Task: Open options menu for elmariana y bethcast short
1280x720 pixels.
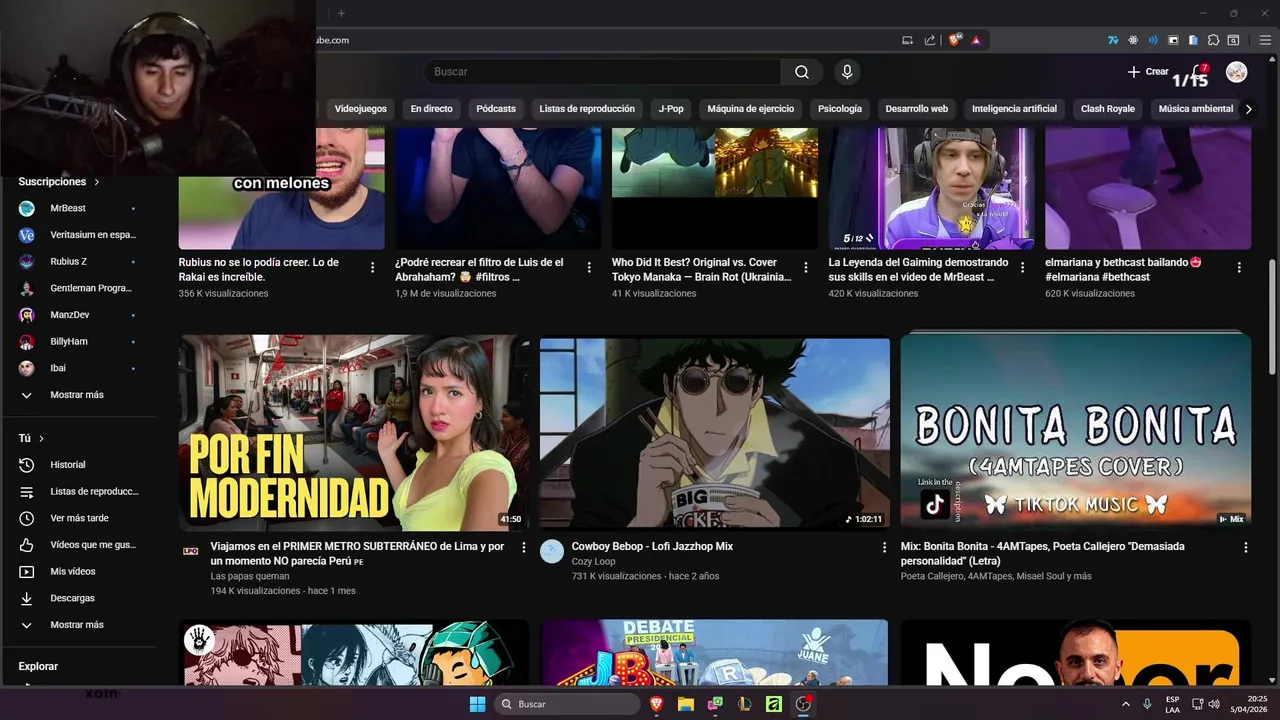Action: pyautogui.click(x=1239, y=268)
